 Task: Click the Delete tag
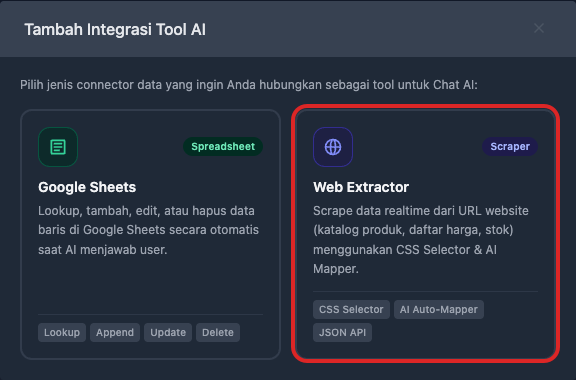tap(218, 333)
